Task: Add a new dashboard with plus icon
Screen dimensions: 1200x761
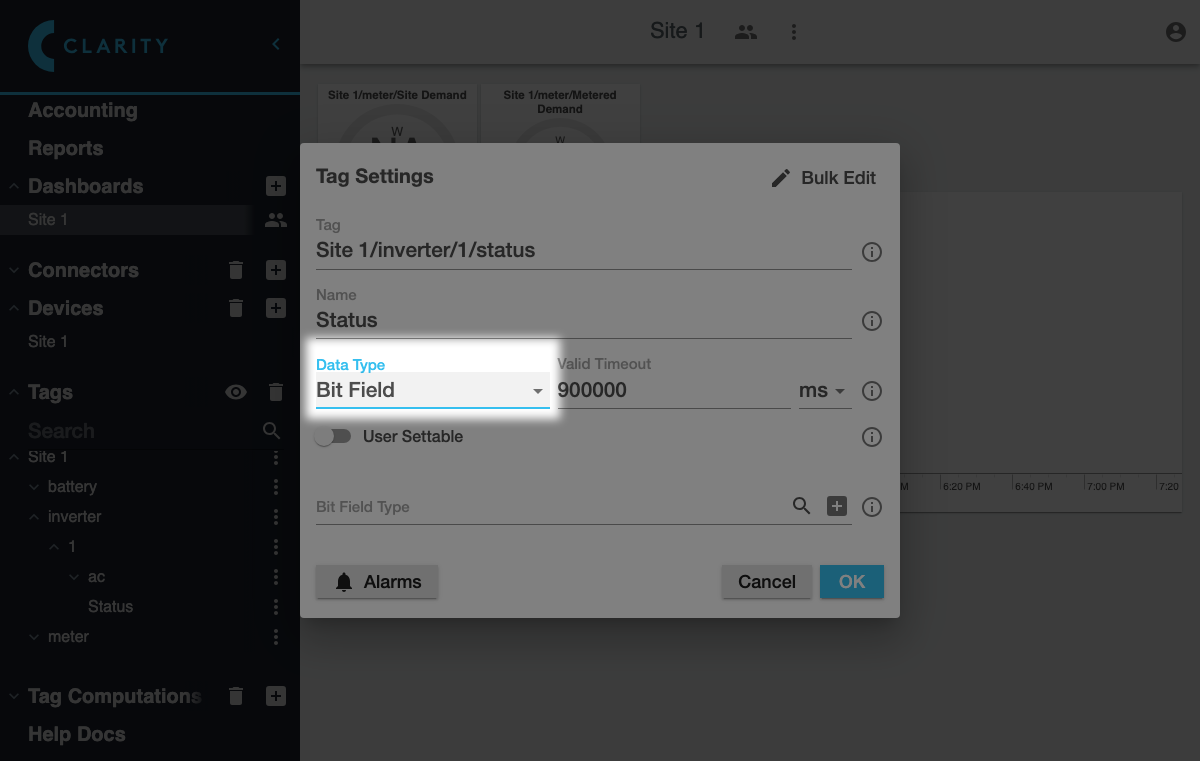Action: point(276,186)
